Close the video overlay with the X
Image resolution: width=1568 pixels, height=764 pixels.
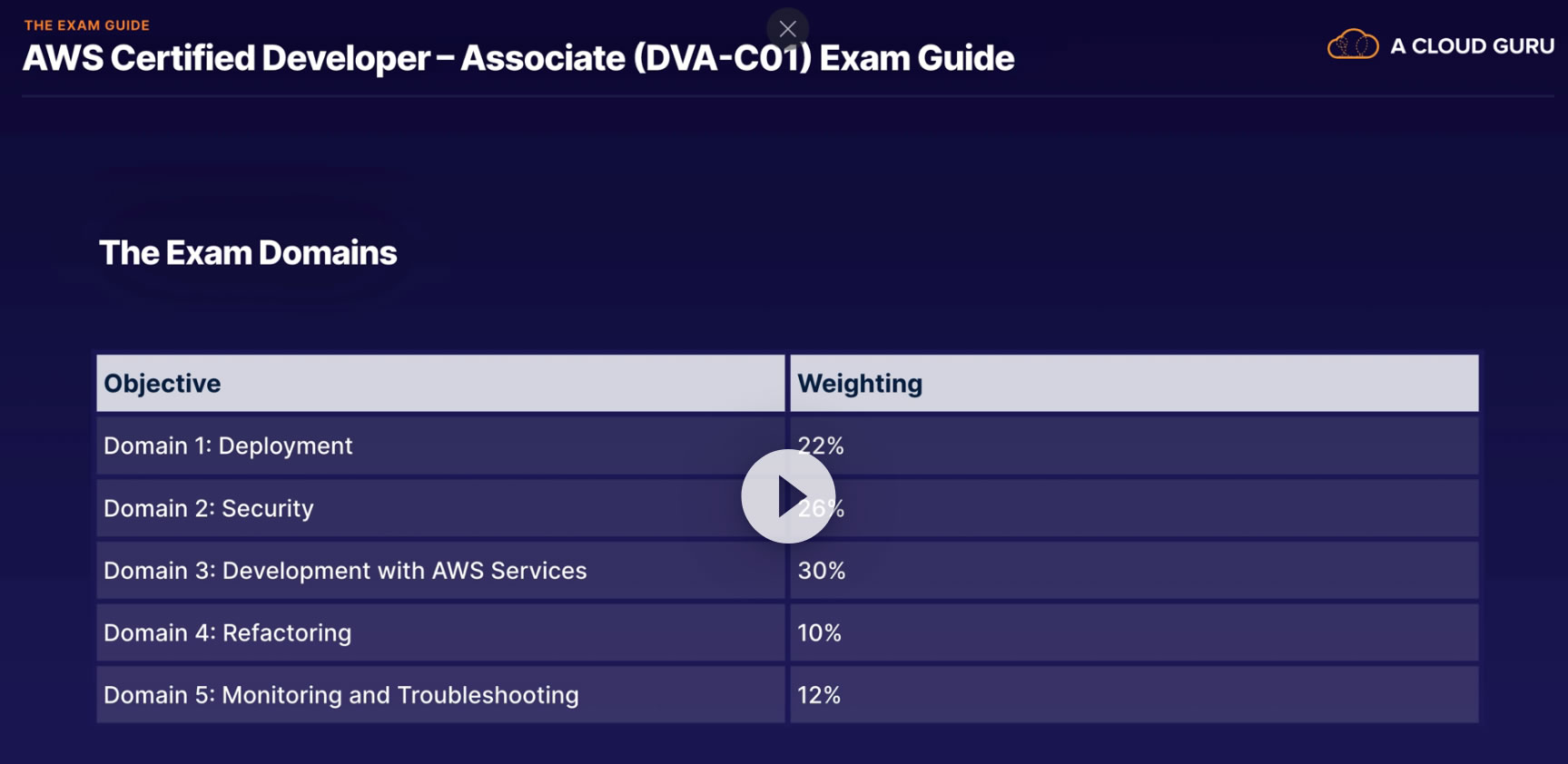[787, 29]
